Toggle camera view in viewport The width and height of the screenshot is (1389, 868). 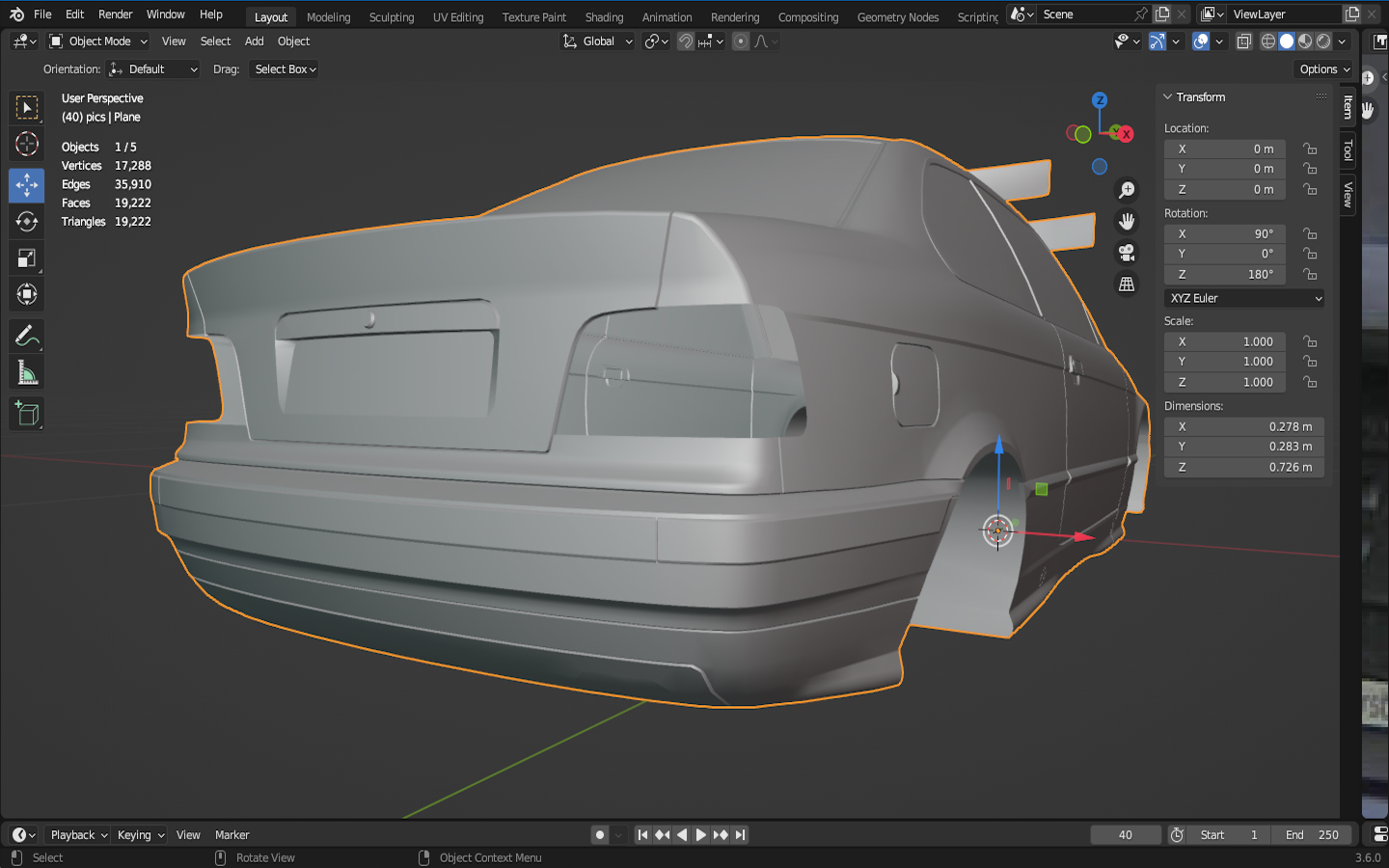(x=1126, y=253)
